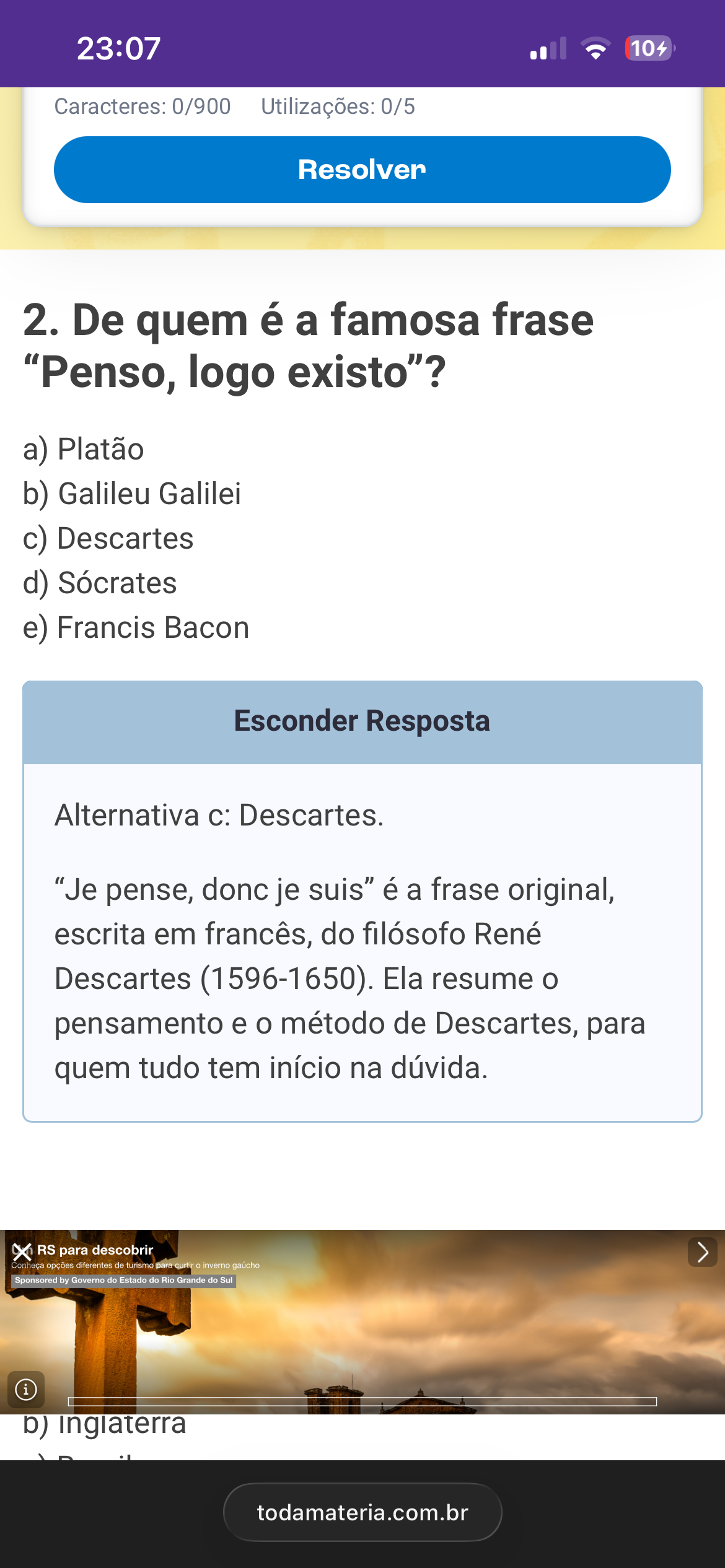Tap the question 2 heading text
The height and width of the screenshot is (1568, 725).
pos(308,346)
